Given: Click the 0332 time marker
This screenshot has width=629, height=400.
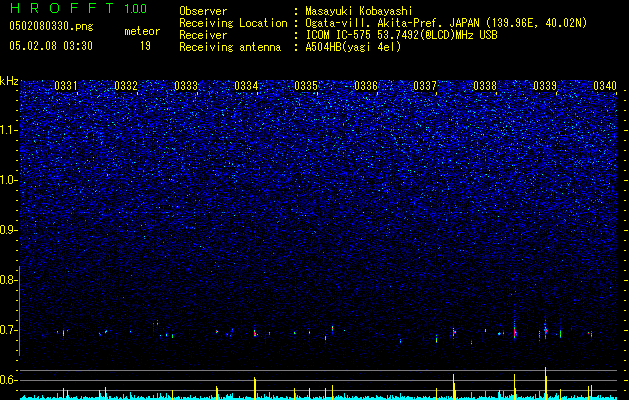Looking at the screenshot, I should [x=126, y=86].
